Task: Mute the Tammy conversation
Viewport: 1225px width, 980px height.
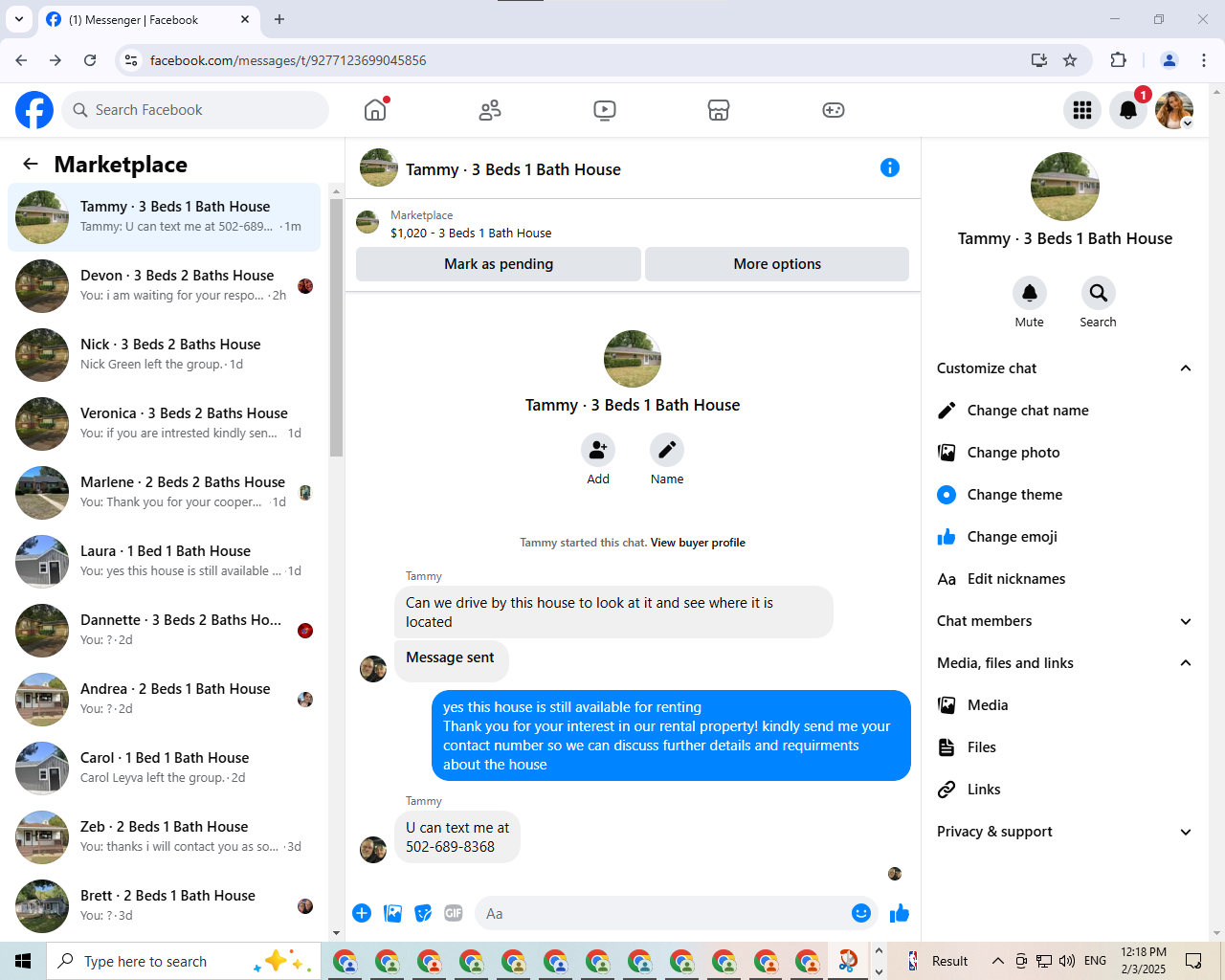Action: (x=1030, y=293)
